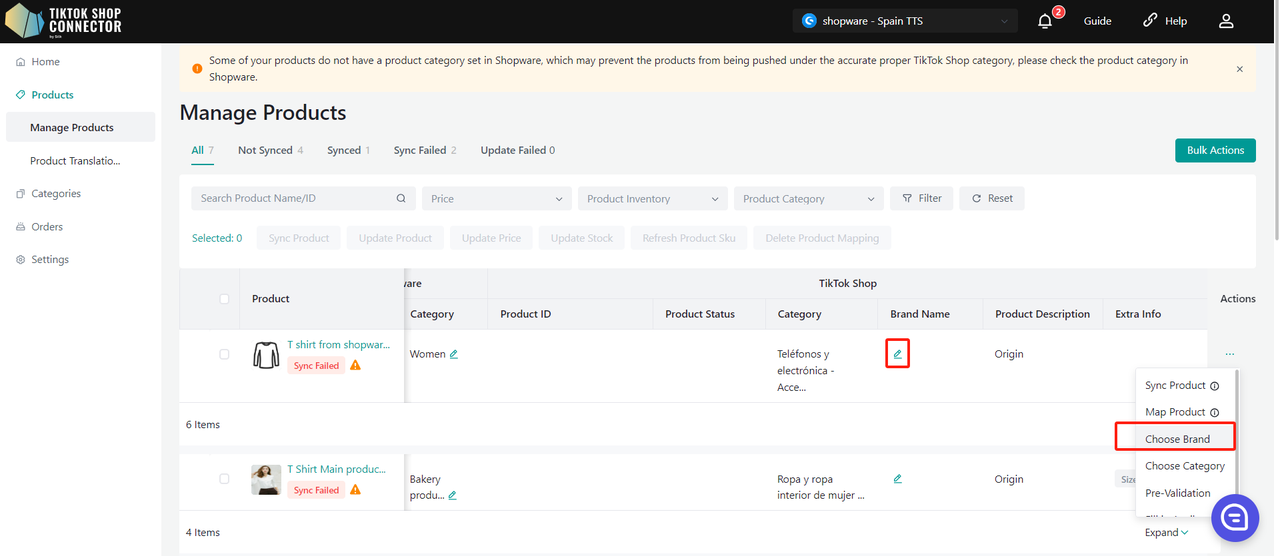The image size is (1280, 556).
Task: Open the shopware - Spain TTS store selector
Action: [905, 21]
